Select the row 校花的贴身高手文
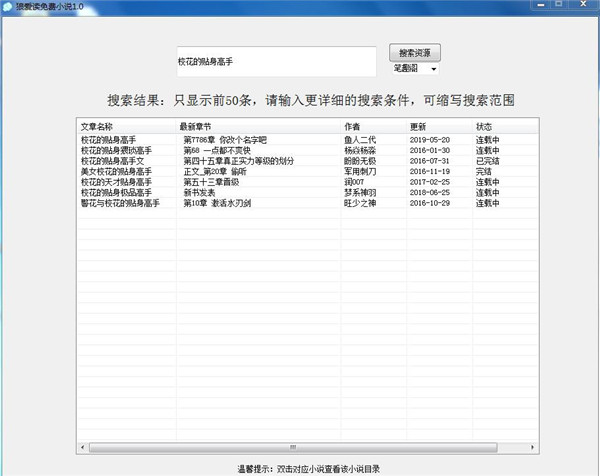The image size is (600, 476). coord(308,161)
